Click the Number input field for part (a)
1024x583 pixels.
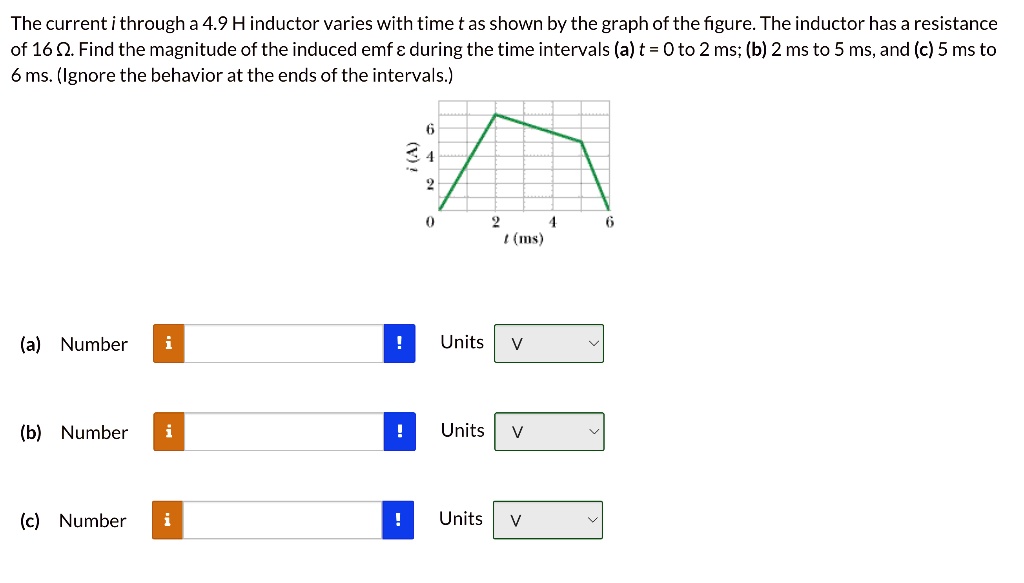pos(285,343)
